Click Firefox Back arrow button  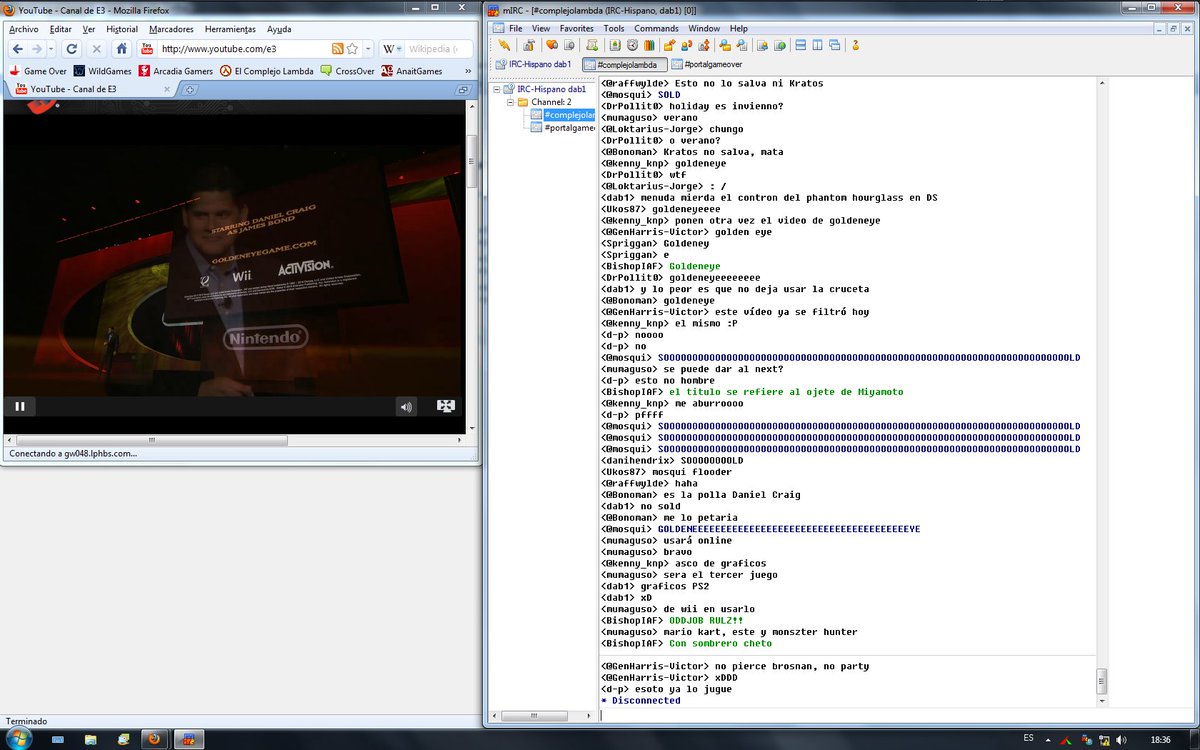point(18,48)
